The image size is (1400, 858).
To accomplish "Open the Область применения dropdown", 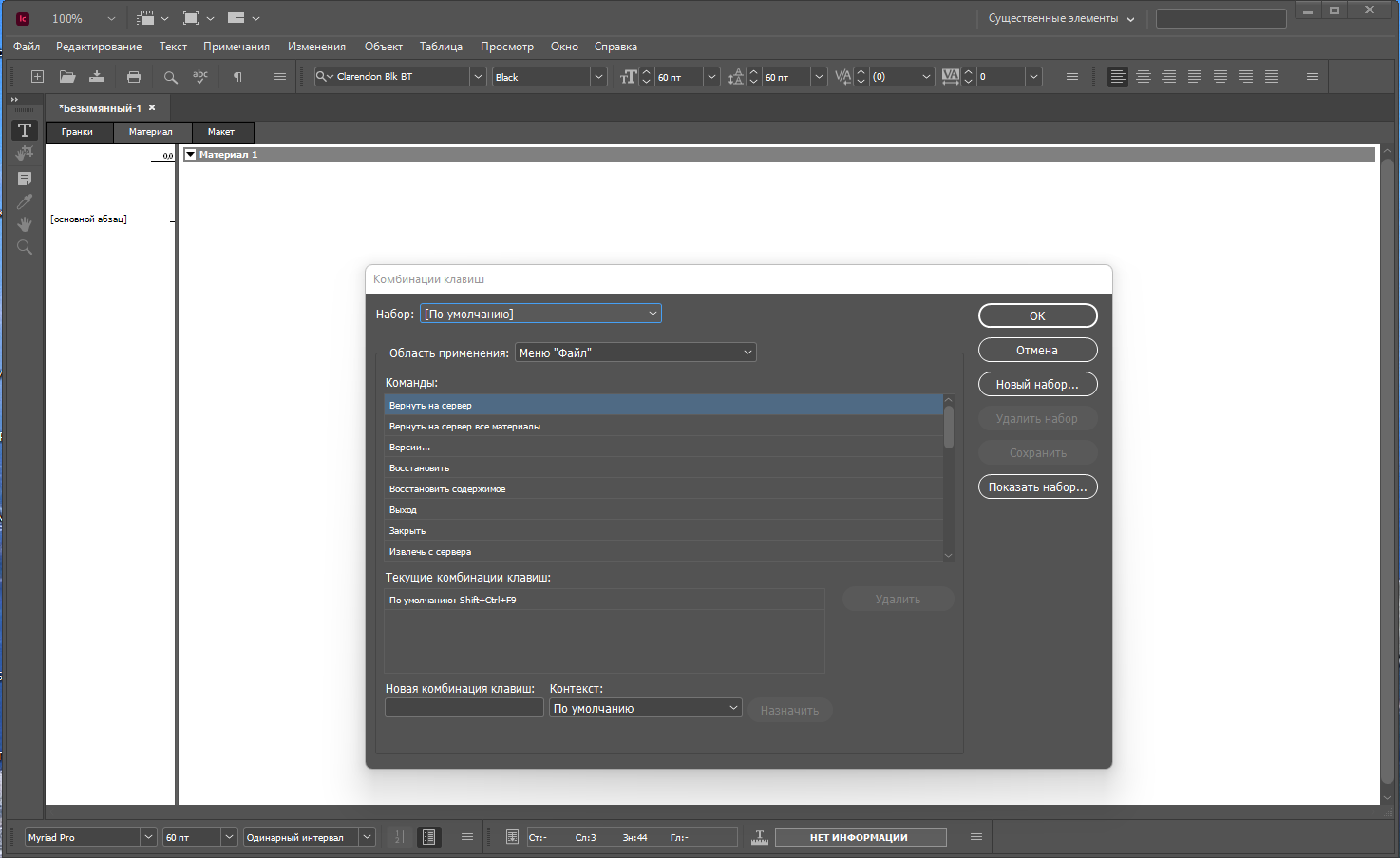I will click(x=635, y=353).
